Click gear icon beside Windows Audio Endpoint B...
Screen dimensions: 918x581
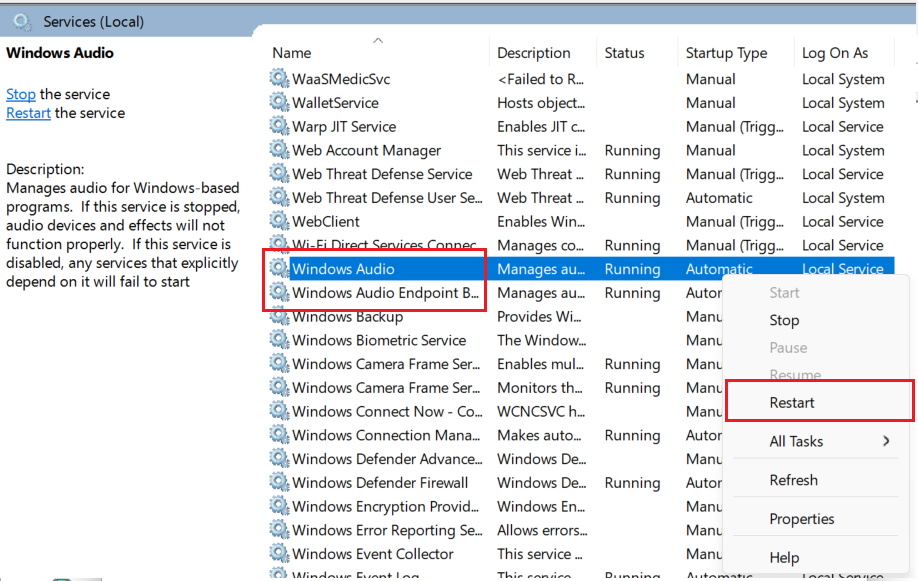tap(279, 292)
